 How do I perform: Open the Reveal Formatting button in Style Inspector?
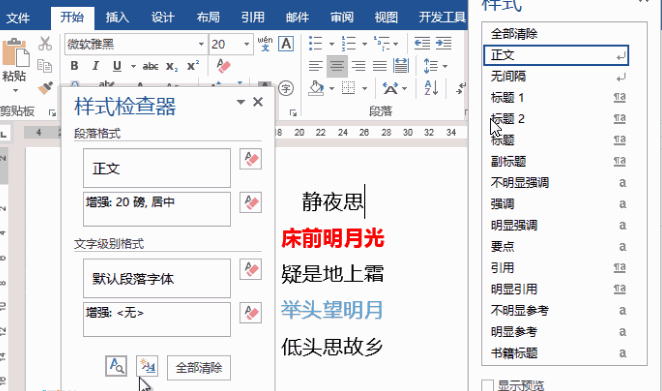click(116, 366)
